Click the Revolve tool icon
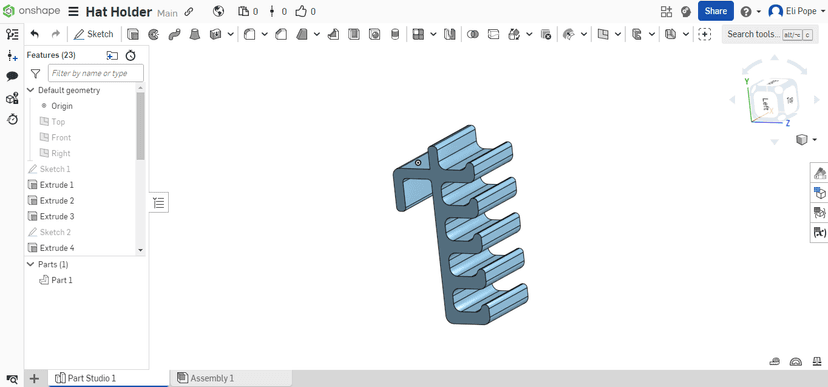Viewport: 828px width, 387px height. (154, 34)
